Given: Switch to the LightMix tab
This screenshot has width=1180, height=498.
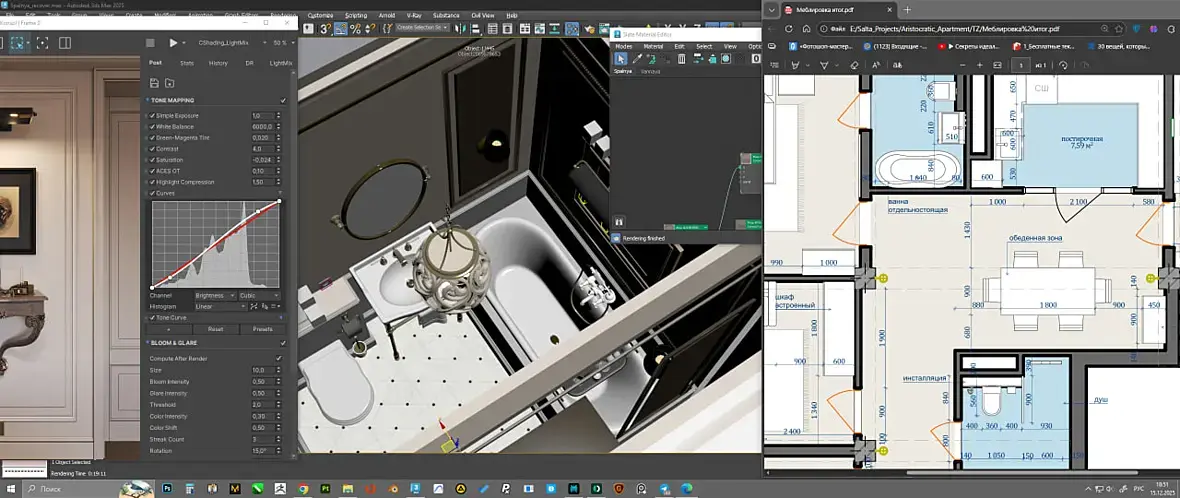Looking at the screenshot, I should 280,63.
